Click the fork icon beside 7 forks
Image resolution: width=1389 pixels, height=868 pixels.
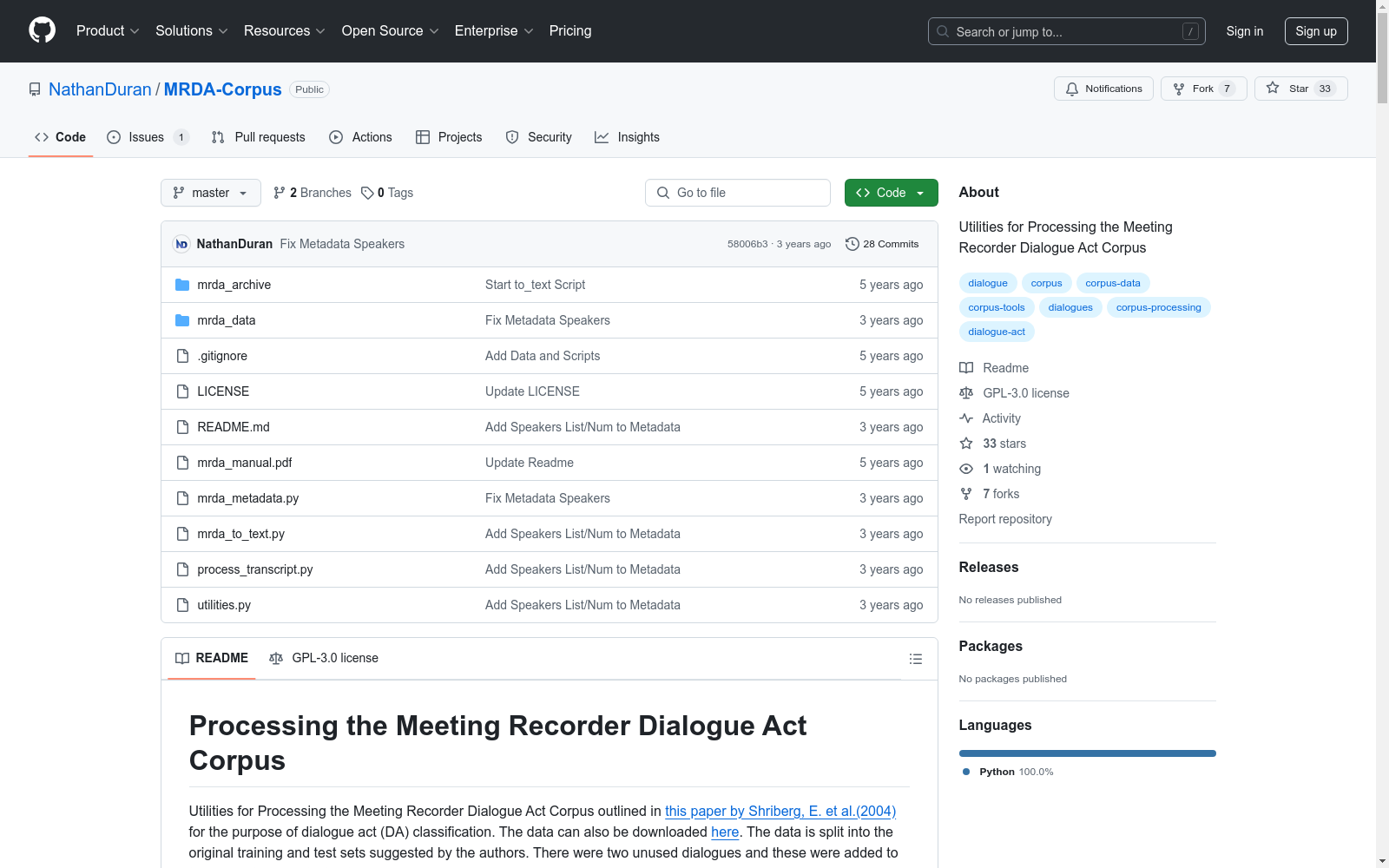point(966,494)
